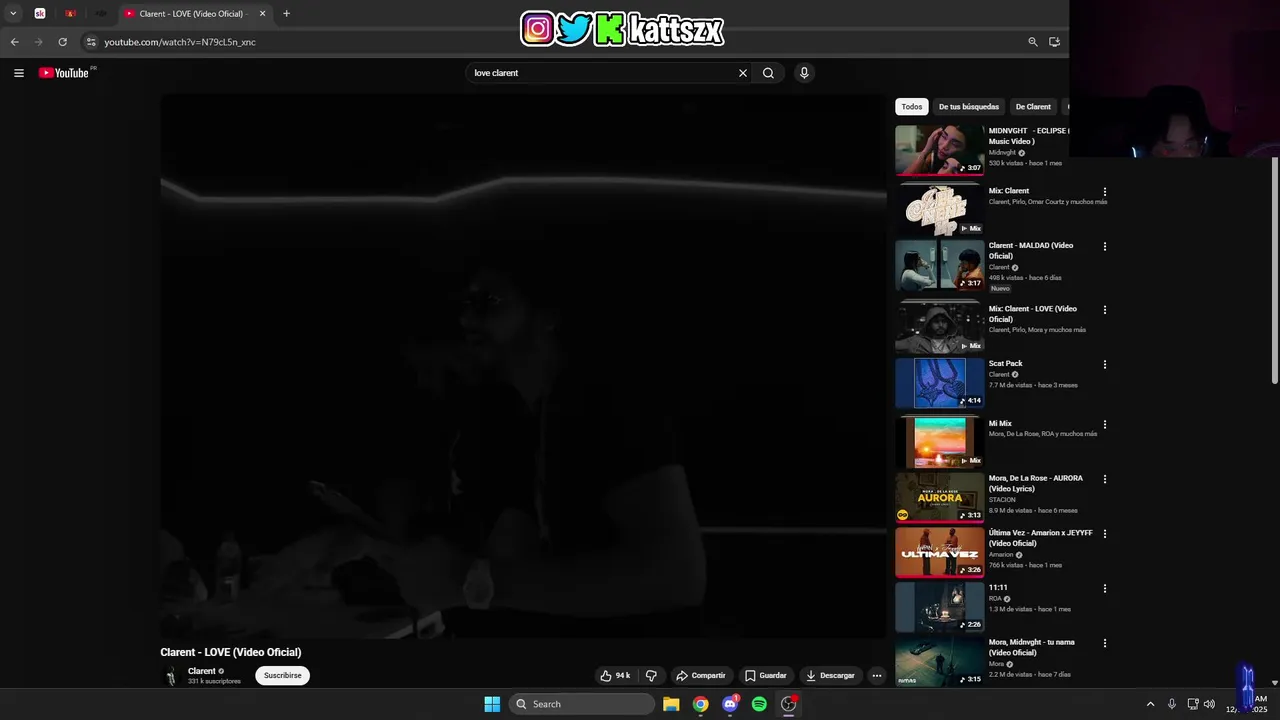The height and width of the screenshot is (720, 1280).
Task: Open options menu for 'AURORA (Video Lyrics)'
Action: point(1105,480)
